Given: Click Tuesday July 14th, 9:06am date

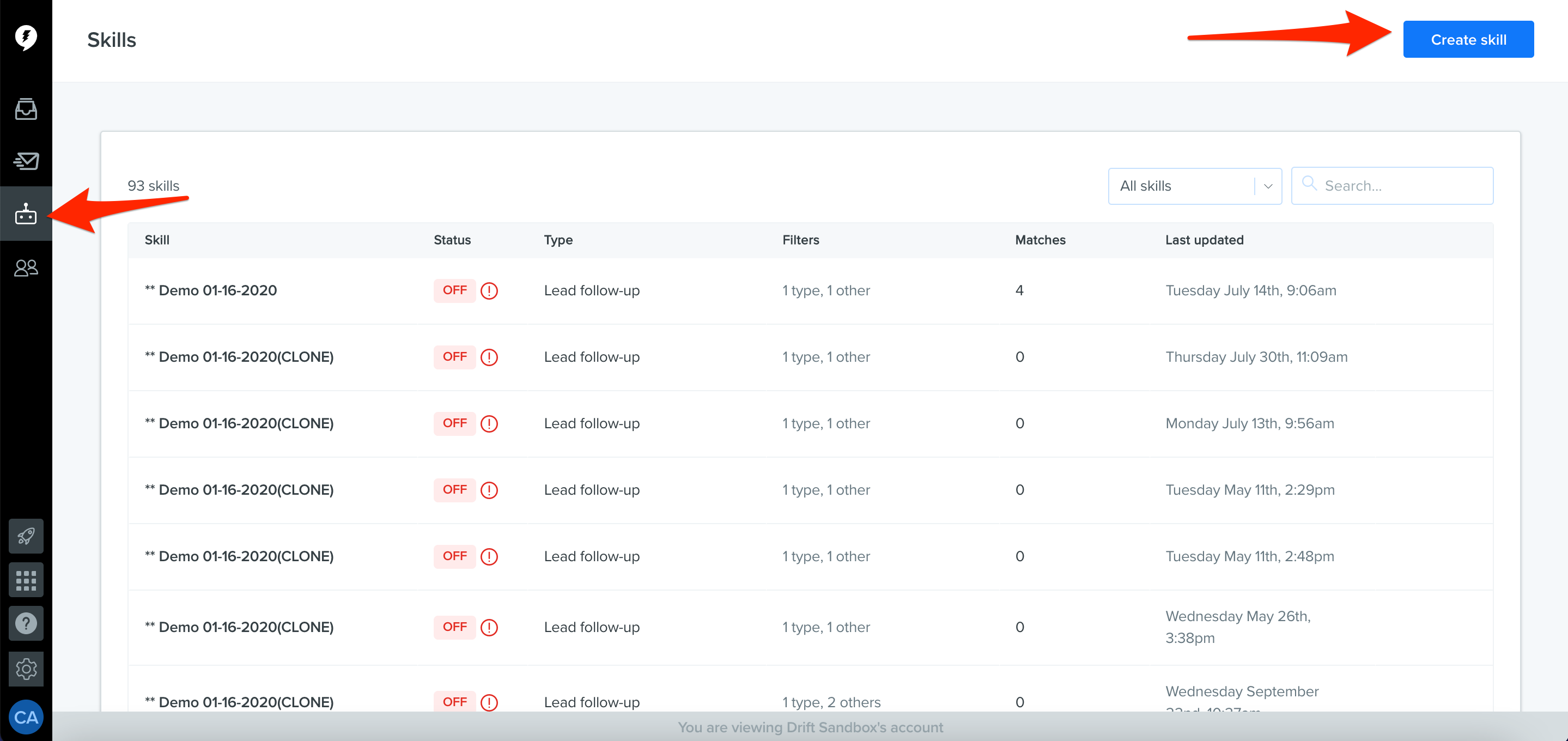Looking at the screenshot, I should 1251,290.
